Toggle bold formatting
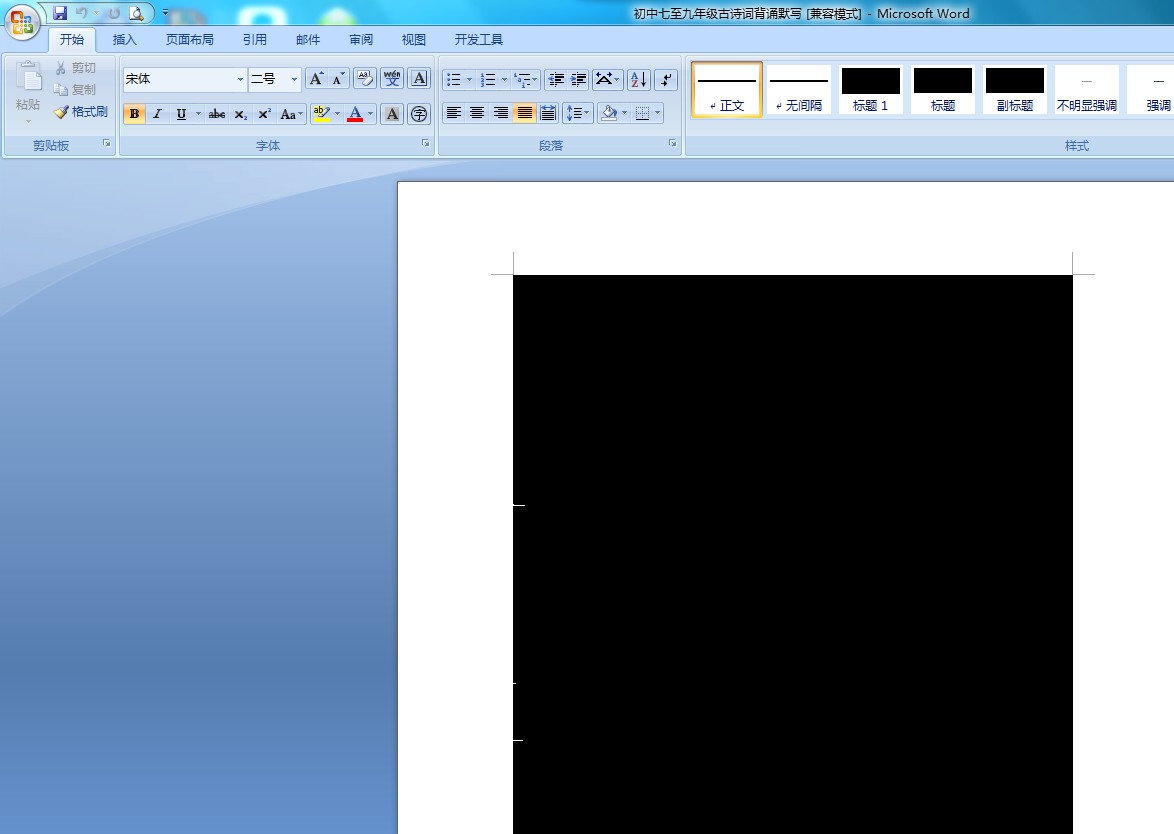Screen dimensions: 1174x834 (134, 114)
